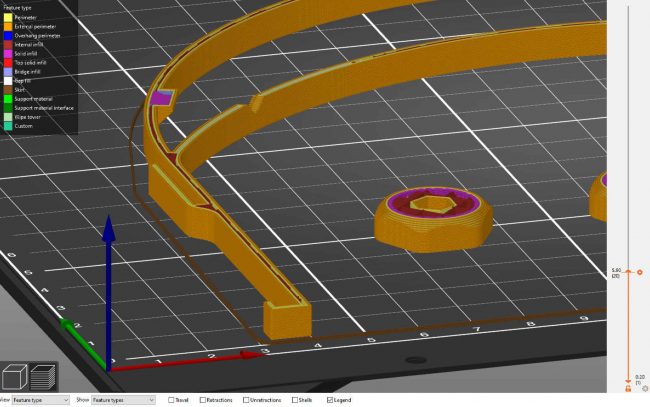Click the hex nut model on the bed
Screen dimensions: 650x407
(x=435, y=211)
